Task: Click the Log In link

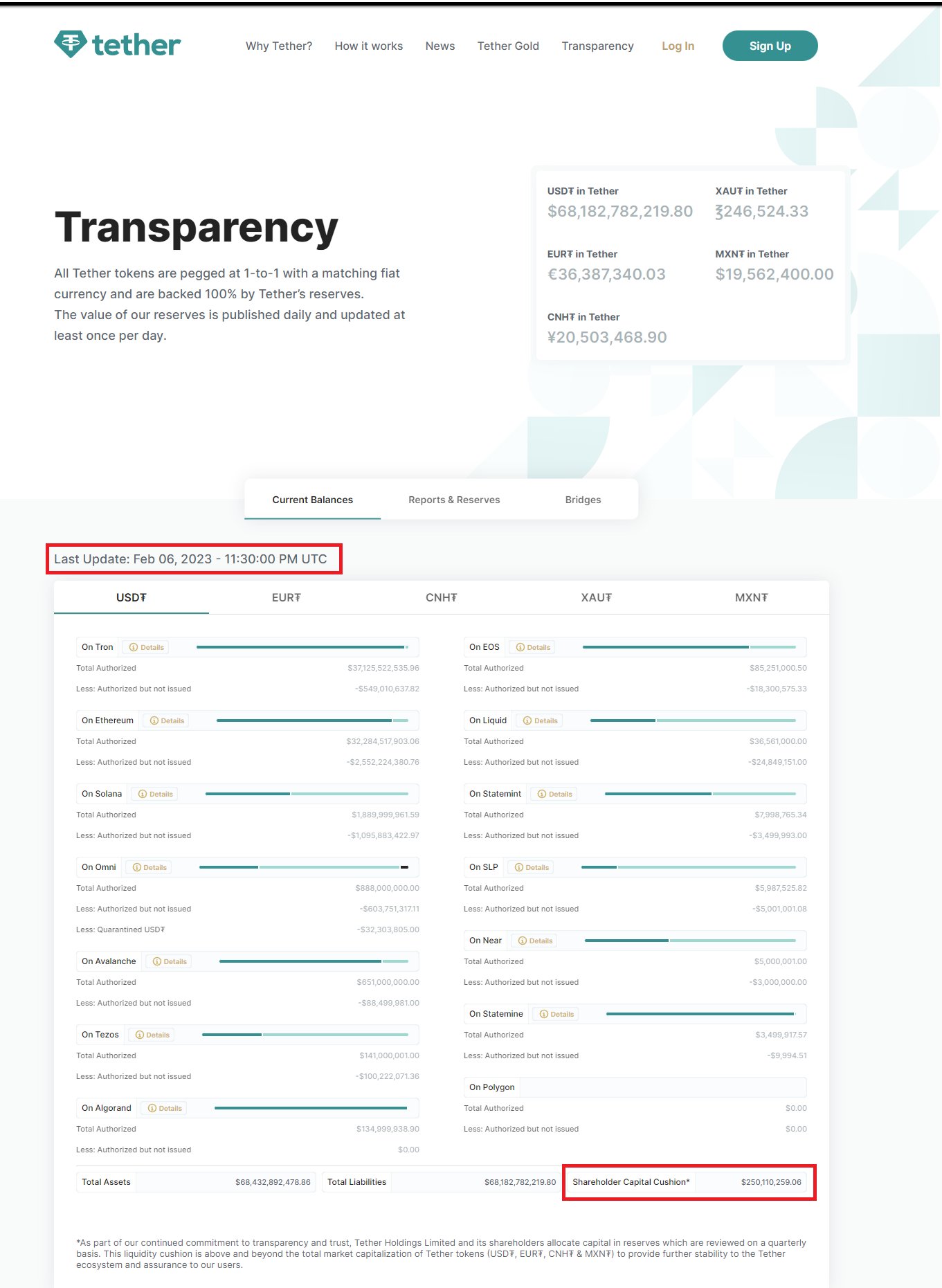Action: point(678,46)
